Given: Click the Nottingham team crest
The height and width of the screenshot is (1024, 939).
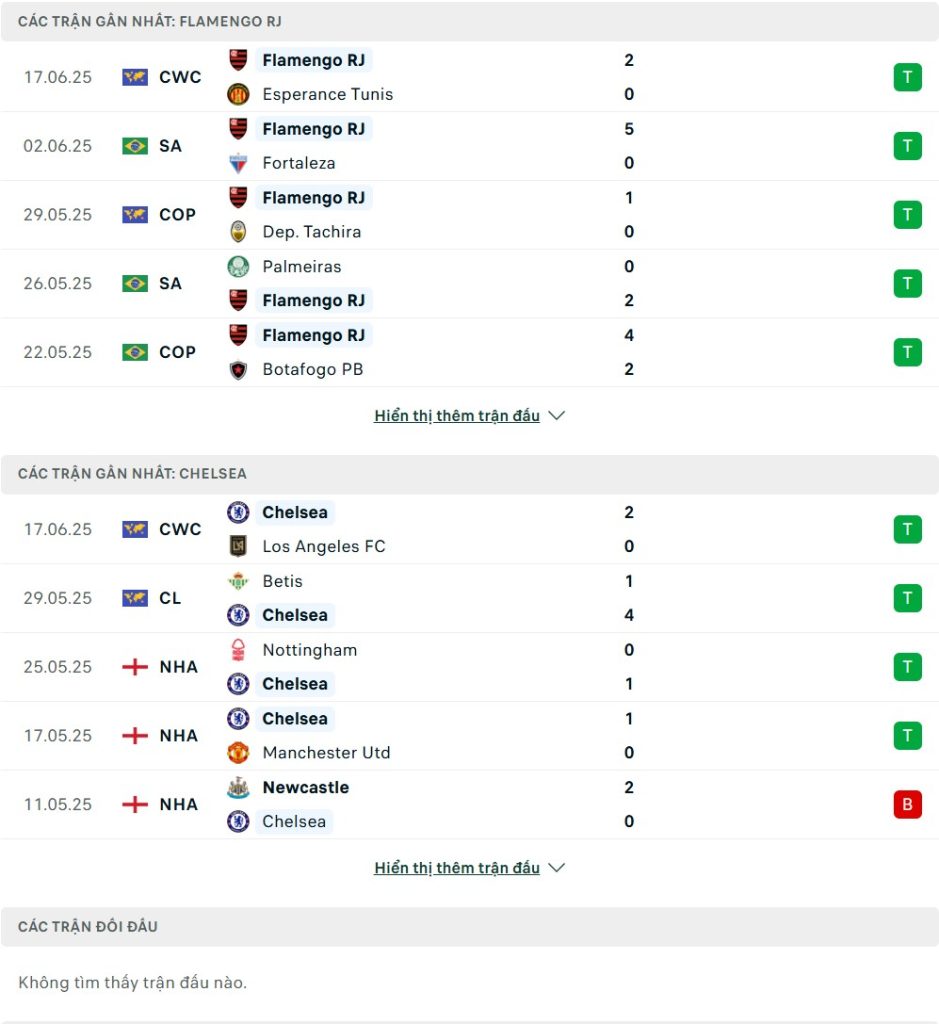Looking at the screenshot, I should [238, 650].
